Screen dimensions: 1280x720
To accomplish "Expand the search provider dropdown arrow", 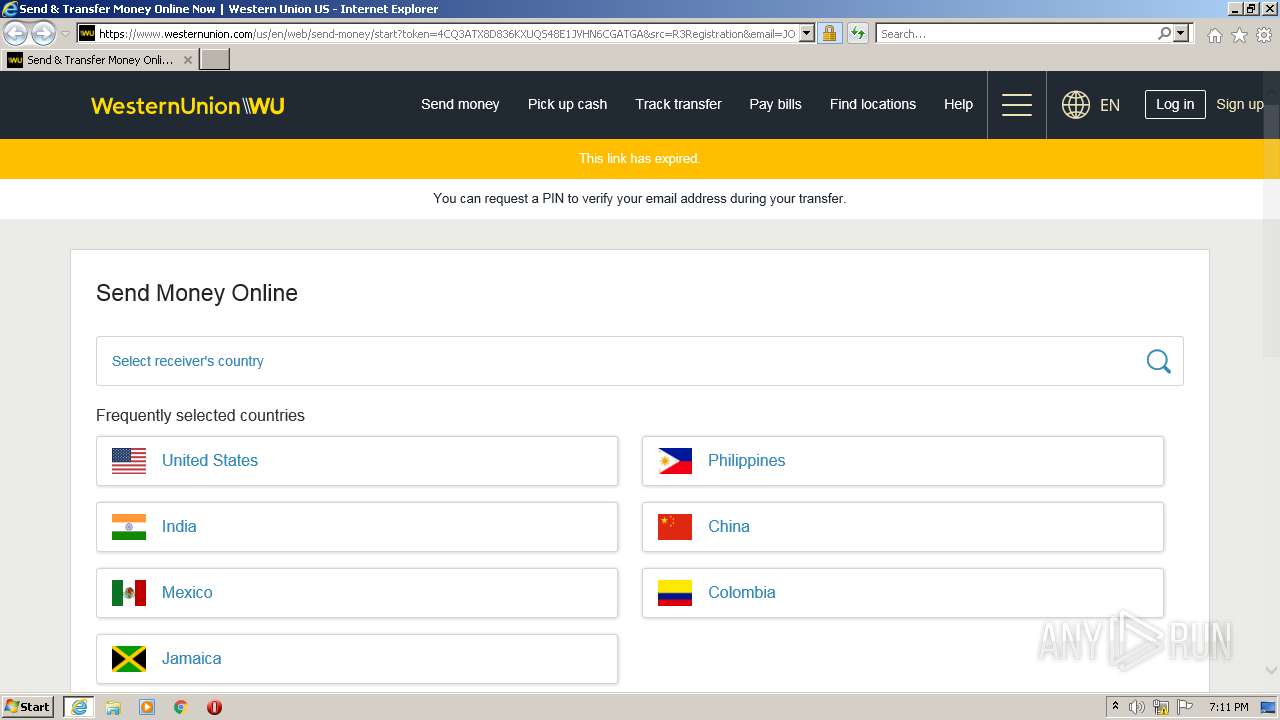I will (1181, 34).
